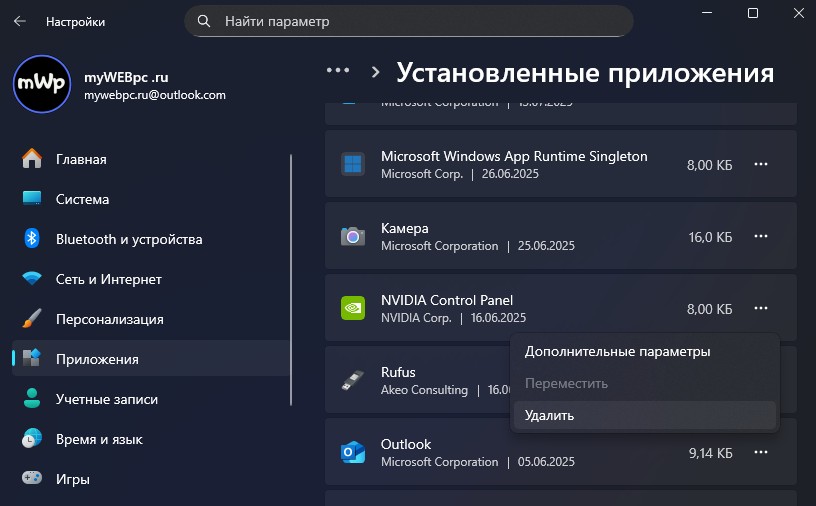Click the myWEBpc .ru account name
The width and height of the screenshot is (816, 506).
[x=126, y=78]
